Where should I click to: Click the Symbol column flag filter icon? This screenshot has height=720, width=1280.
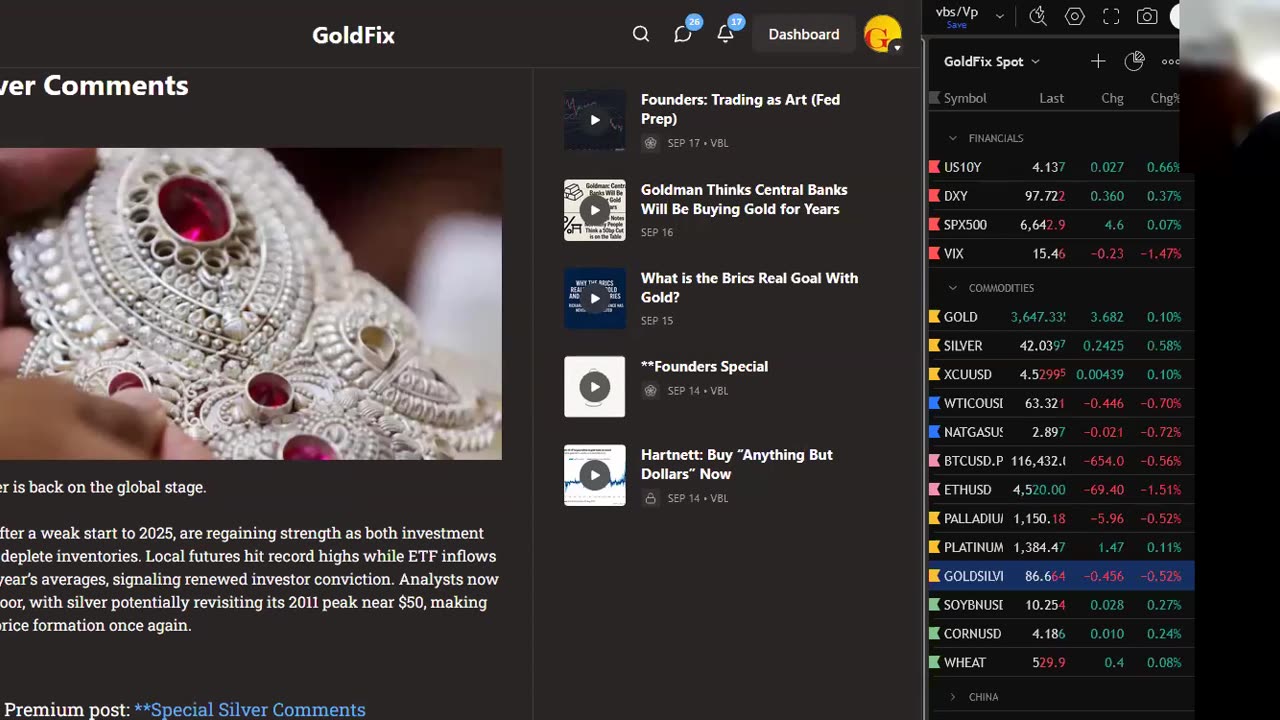coord(935,98)
